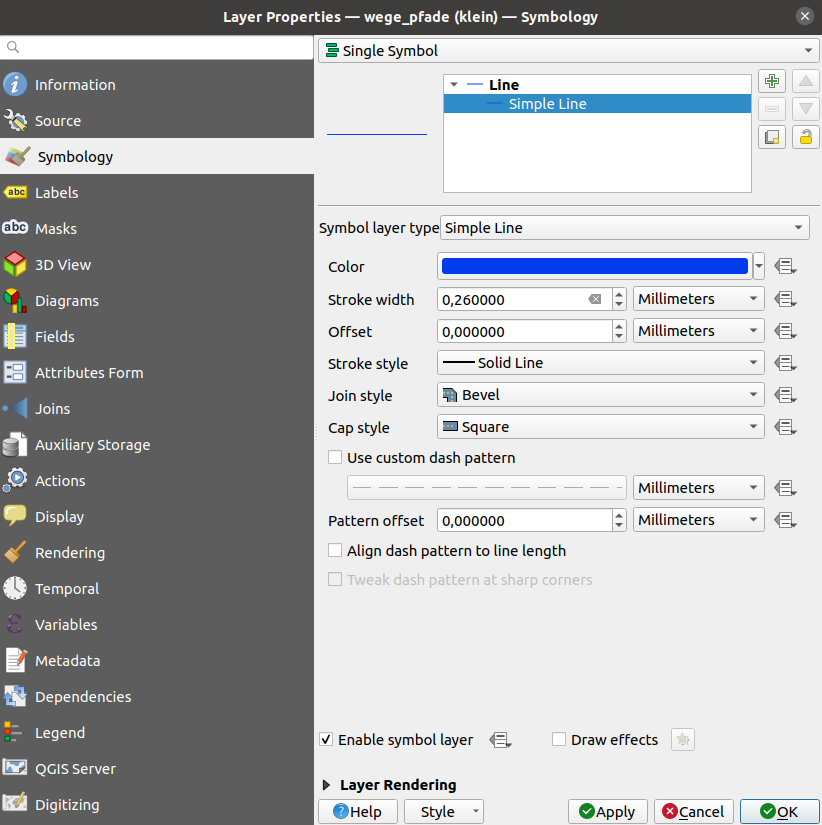Open data-defined override for Join style
This screenshot has height=825, width=822.
tap(785, 395)
